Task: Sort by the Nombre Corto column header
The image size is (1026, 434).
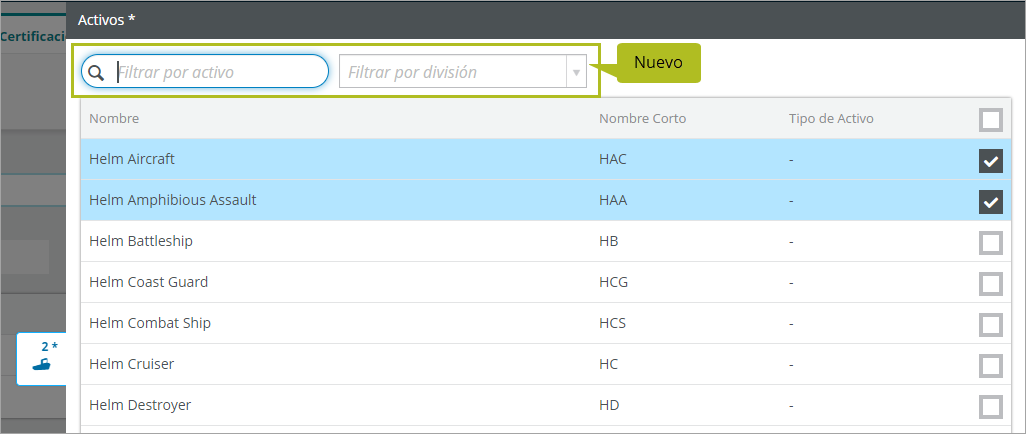Action: click(x=643, y=118)
